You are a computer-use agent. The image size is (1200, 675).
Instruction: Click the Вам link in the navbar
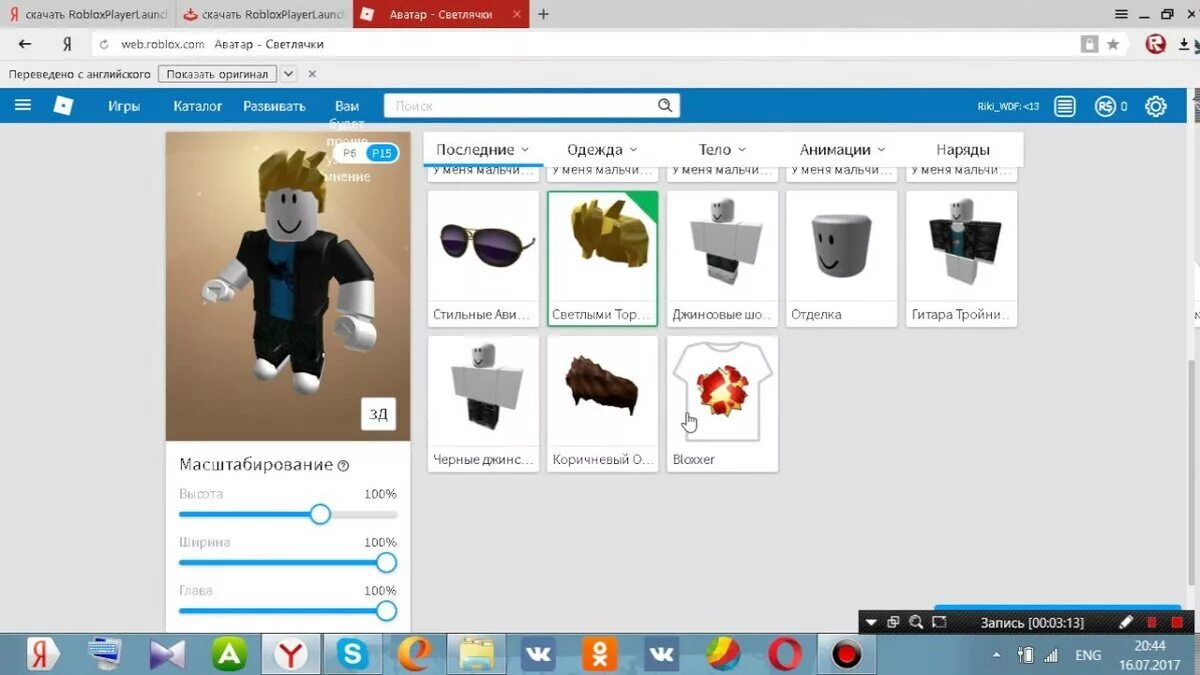point(346,106)
